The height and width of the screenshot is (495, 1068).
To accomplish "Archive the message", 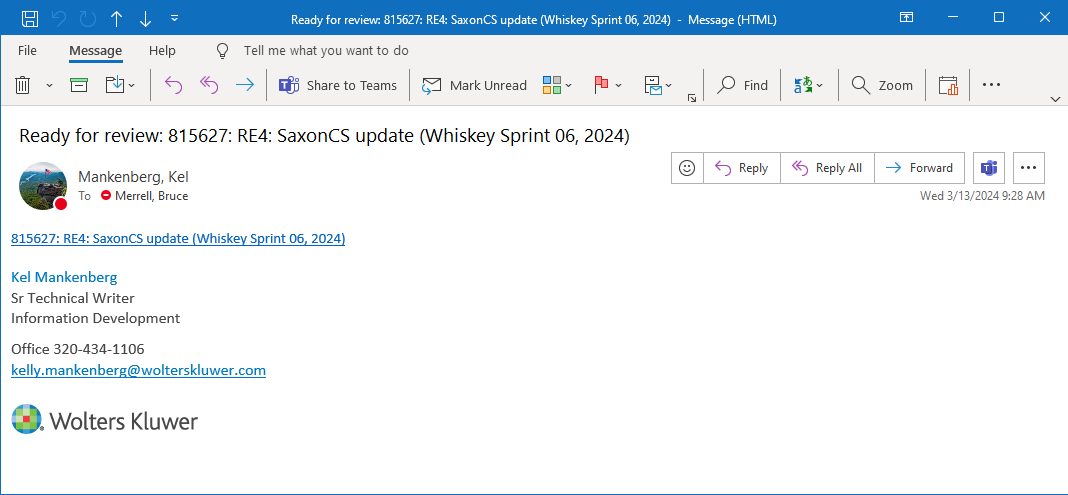I will click(x=79, y=85).
